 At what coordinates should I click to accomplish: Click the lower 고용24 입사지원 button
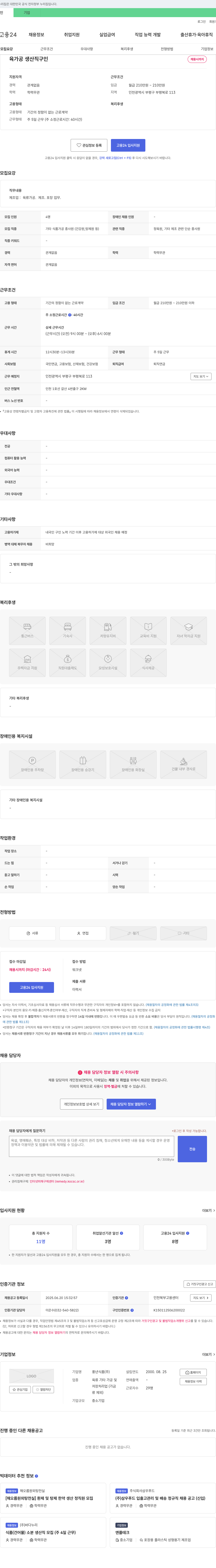coord(32,987)
